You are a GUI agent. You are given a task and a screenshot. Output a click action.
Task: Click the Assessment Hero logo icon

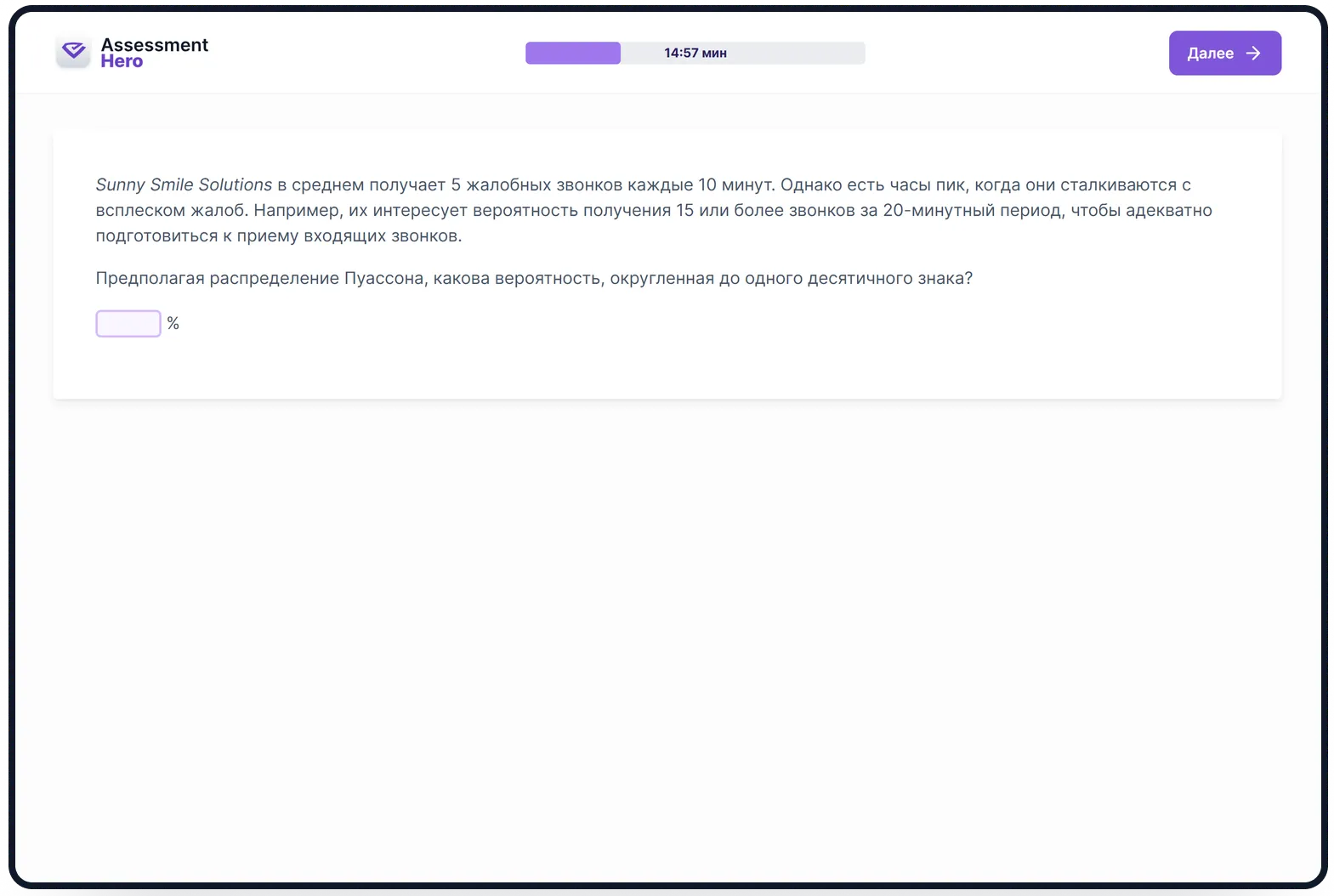tap(74, 52)
